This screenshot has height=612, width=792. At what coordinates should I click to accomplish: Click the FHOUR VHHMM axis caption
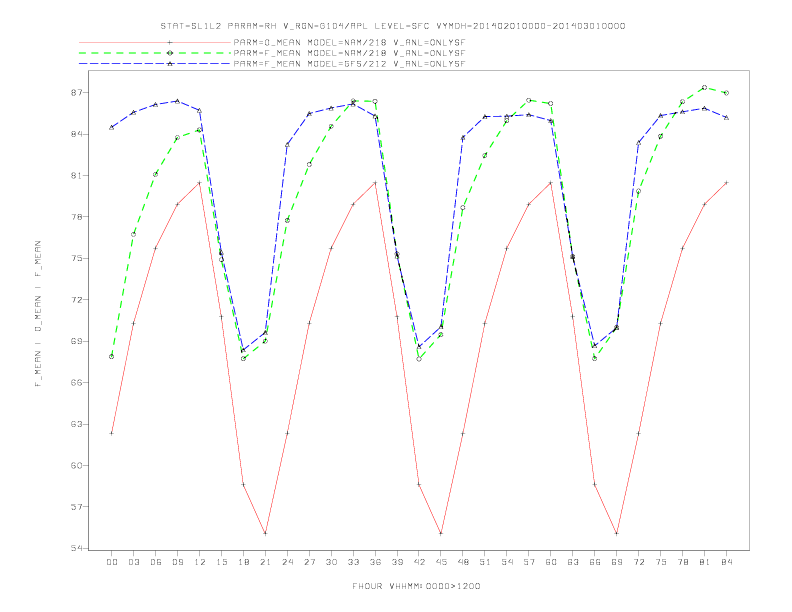pos(416,586)
